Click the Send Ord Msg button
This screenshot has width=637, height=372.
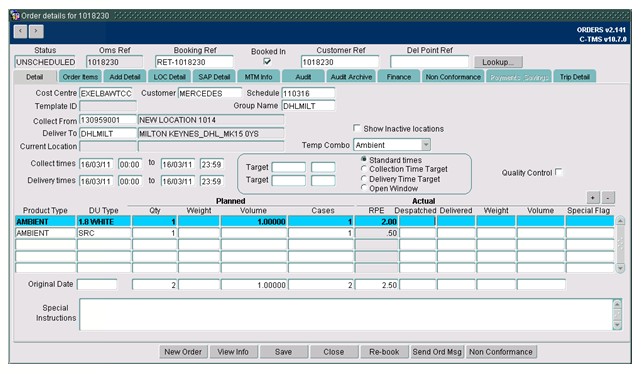pyautogui.click(x=437, y=352)
